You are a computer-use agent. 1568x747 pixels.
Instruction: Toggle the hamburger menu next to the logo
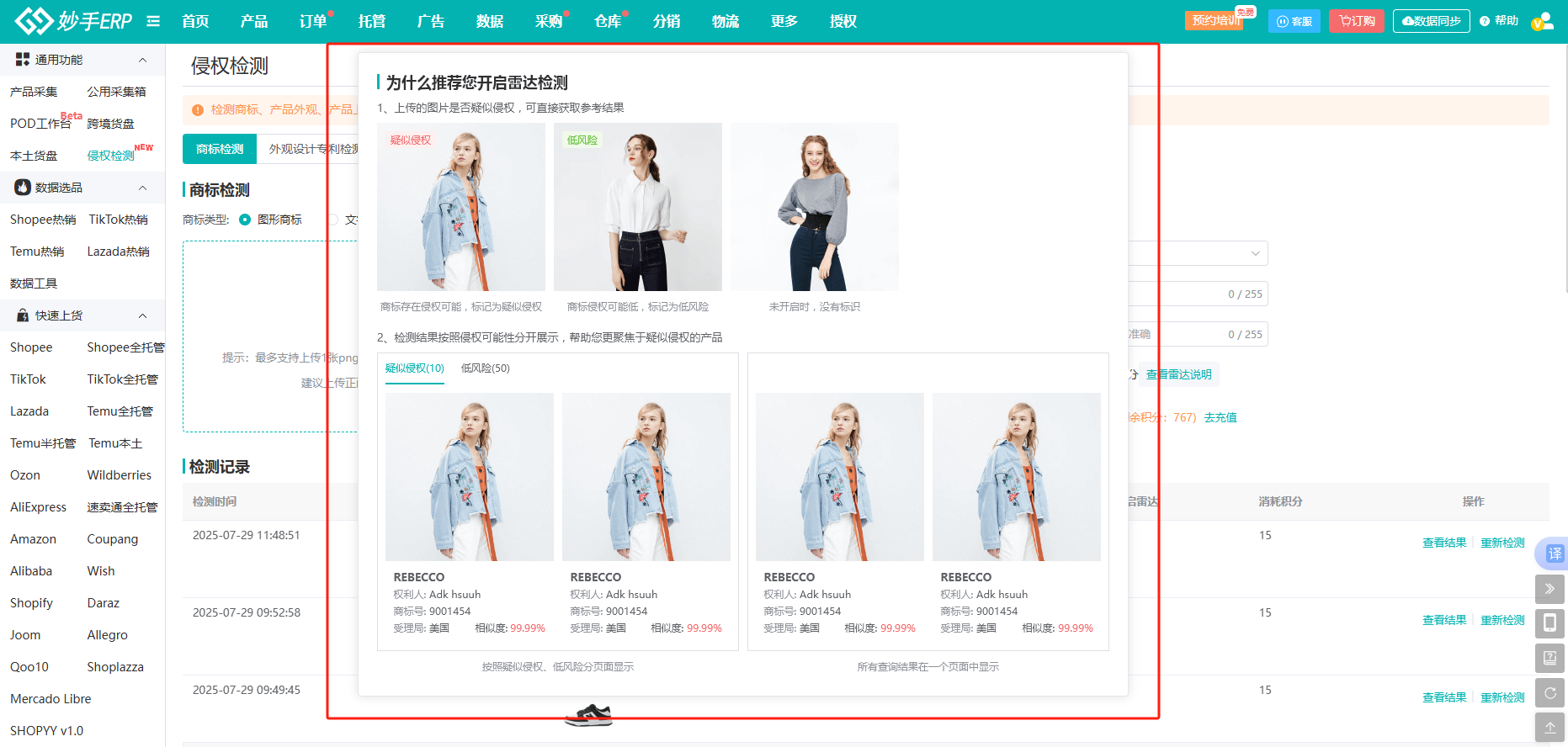point(153,21)
